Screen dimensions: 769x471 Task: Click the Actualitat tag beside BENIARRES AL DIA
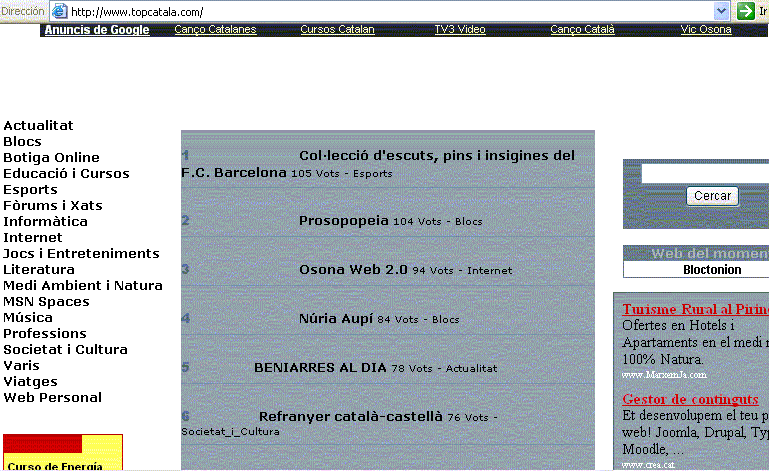(471, 369)
